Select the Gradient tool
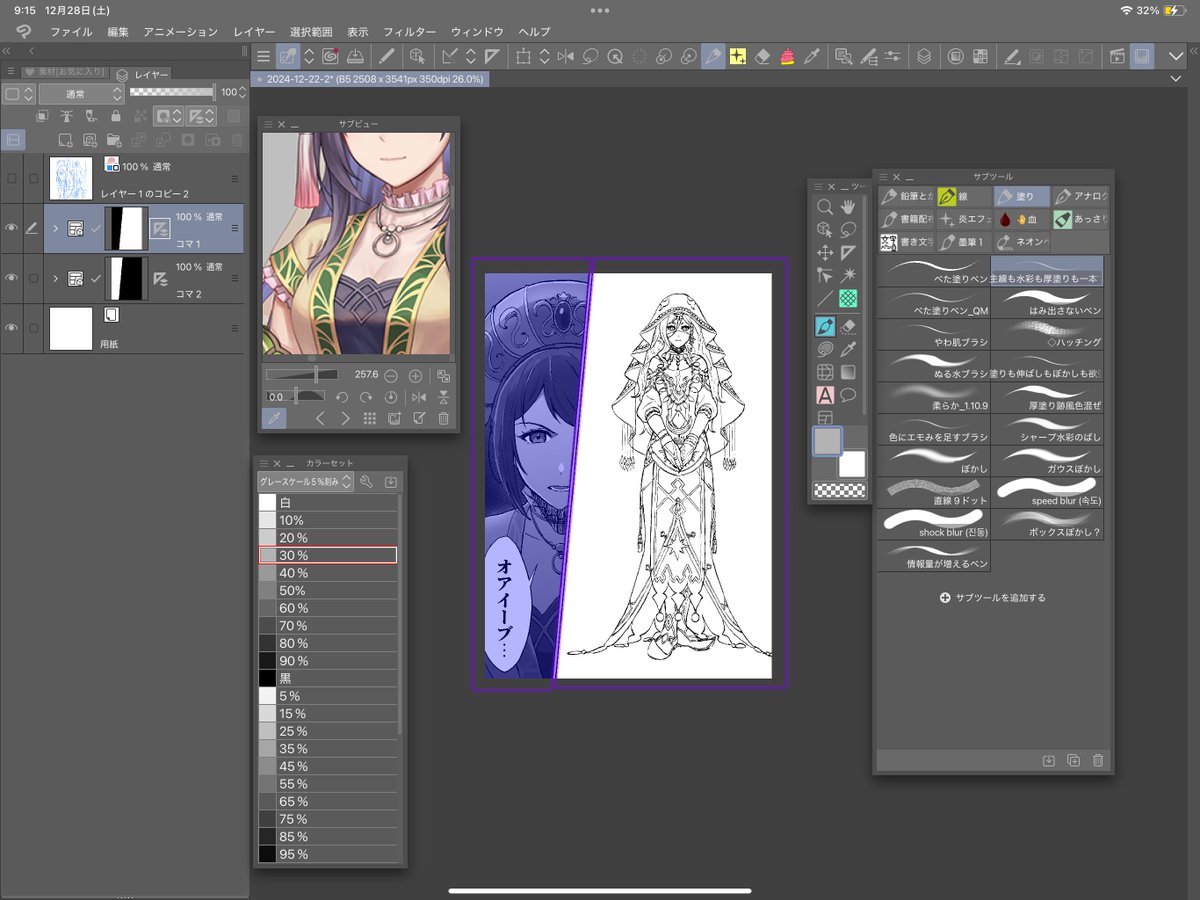Screen dimensions: 1200x900 (x=849, y=372)
